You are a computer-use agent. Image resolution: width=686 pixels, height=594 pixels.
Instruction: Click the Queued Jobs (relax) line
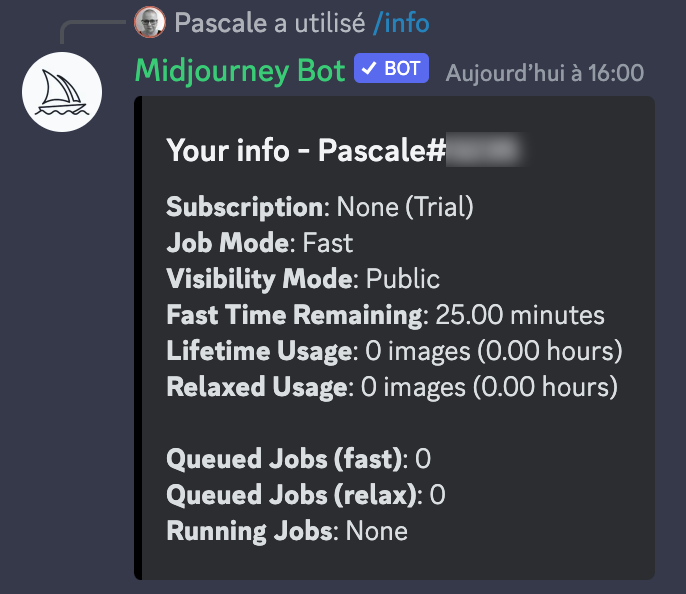(x=305, y=495)
